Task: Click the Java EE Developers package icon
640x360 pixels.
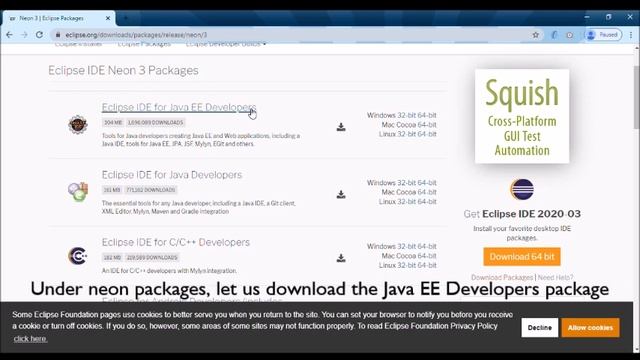Action: (x=78, y=124)
